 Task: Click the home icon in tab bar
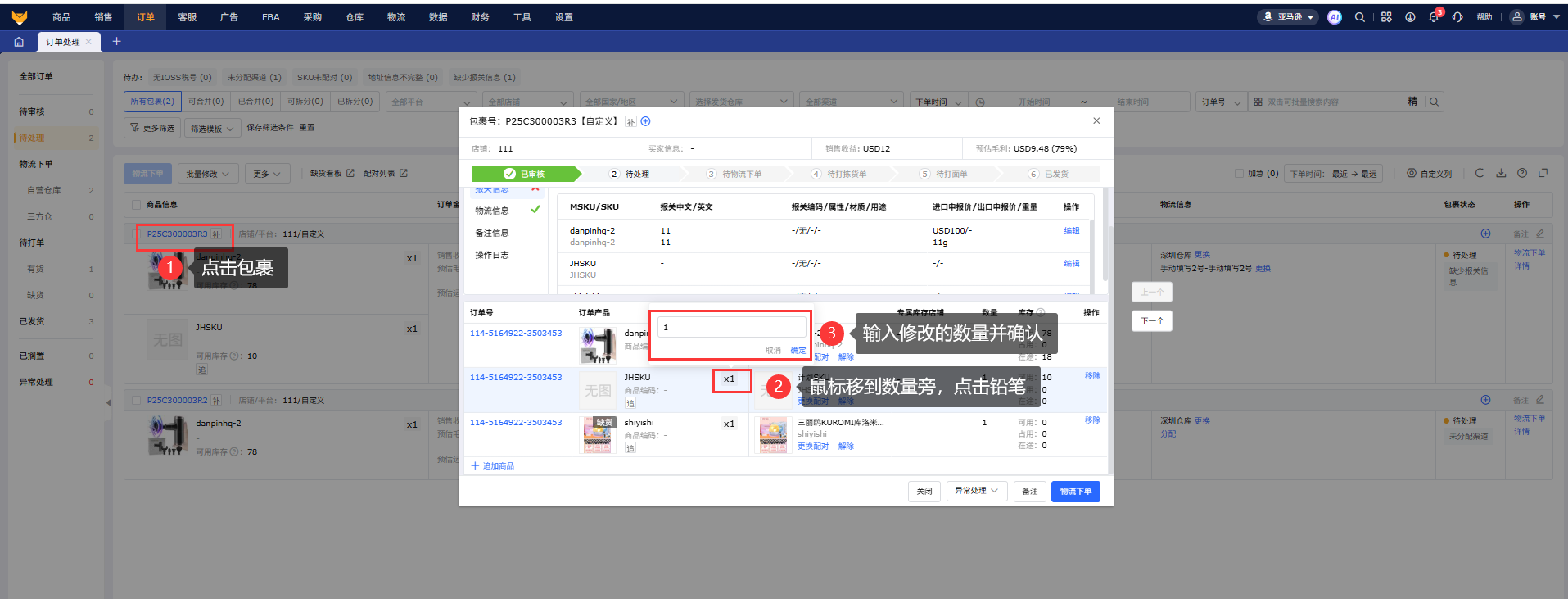(19, 42)
